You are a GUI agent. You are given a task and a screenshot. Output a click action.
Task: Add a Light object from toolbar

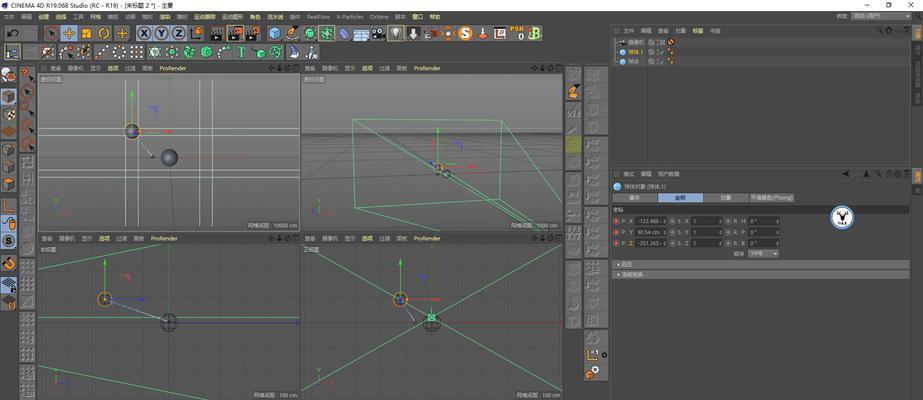pyautogui.click(x=396, y=34)
